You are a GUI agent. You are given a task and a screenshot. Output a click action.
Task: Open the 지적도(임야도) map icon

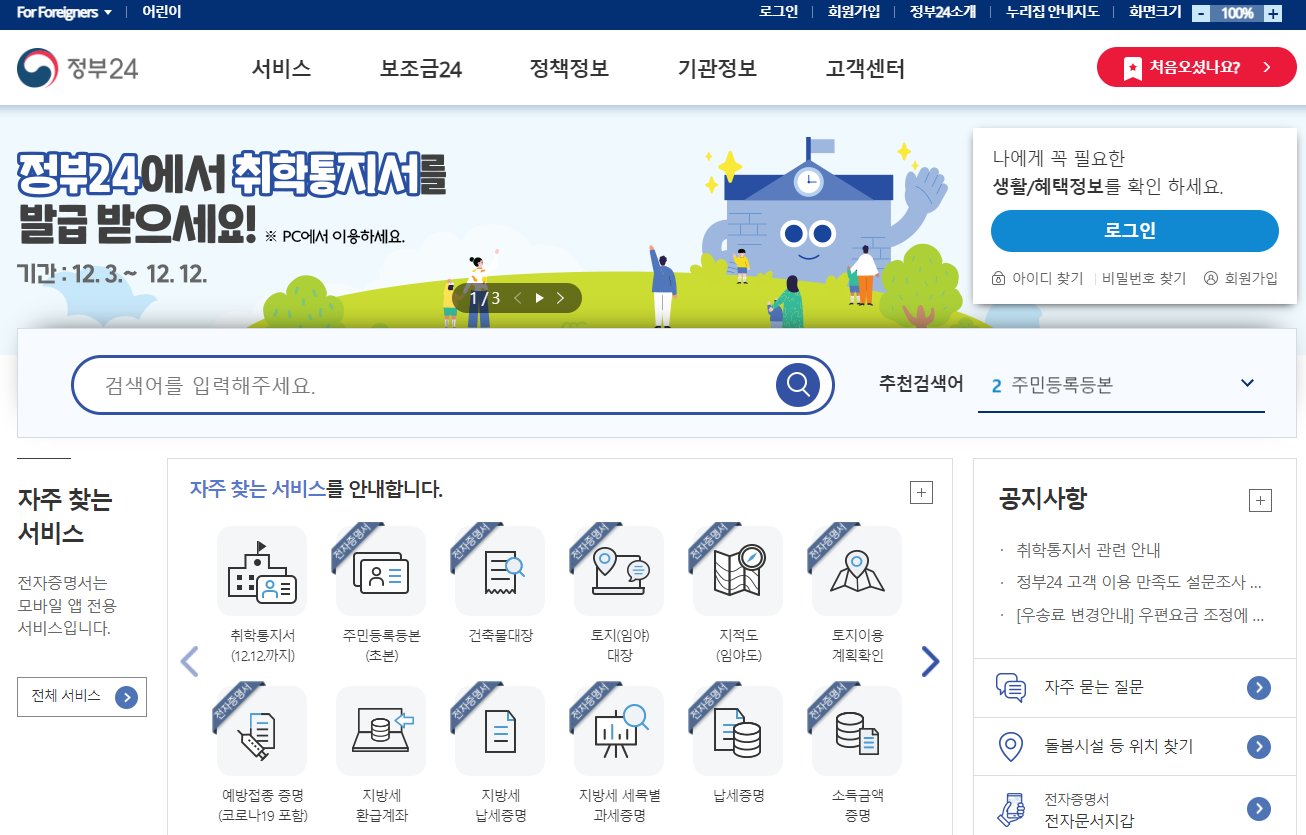[738, 571]
